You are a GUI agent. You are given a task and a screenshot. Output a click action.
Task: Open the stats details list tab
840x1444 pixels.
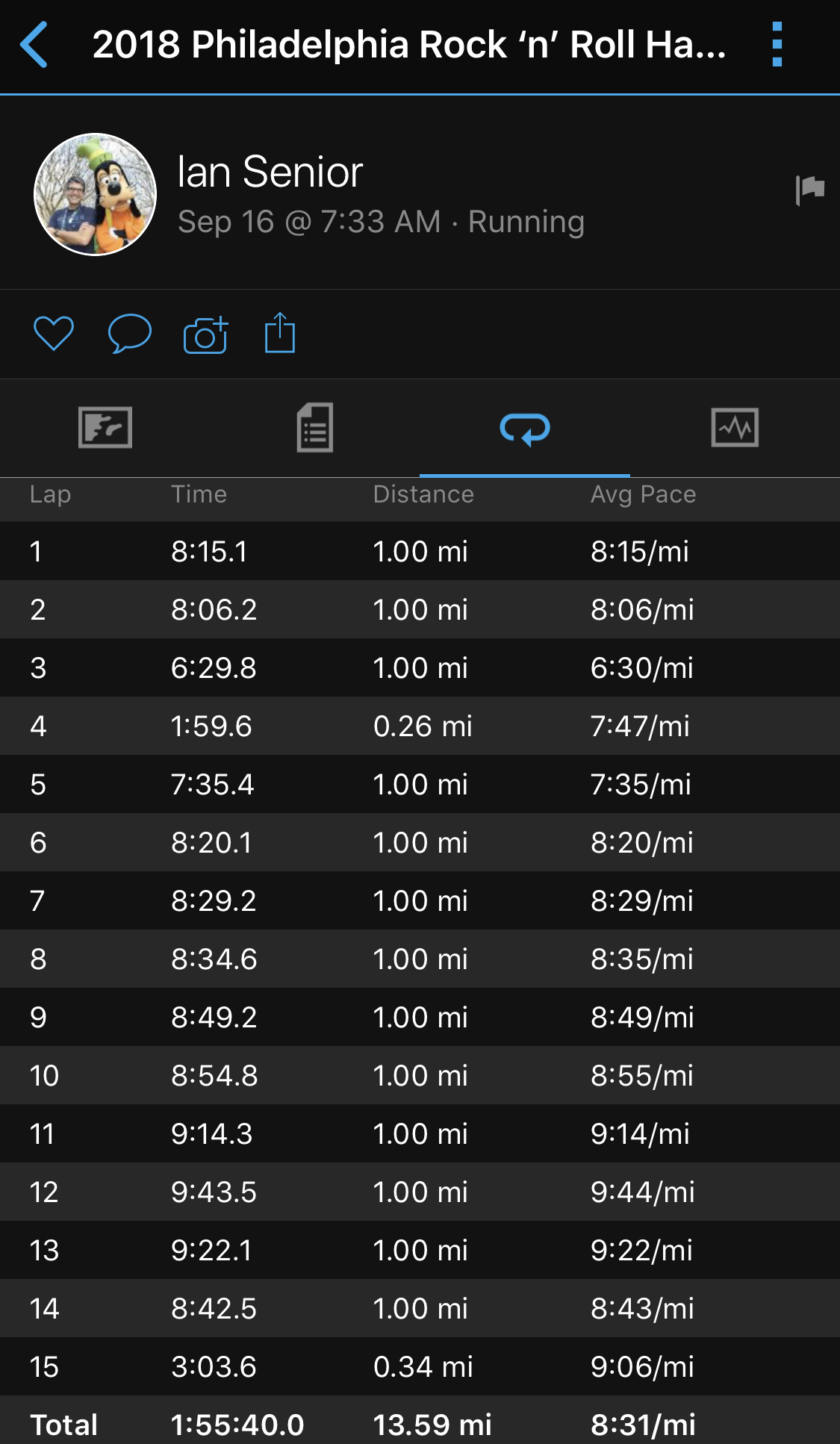coord(315,428)
